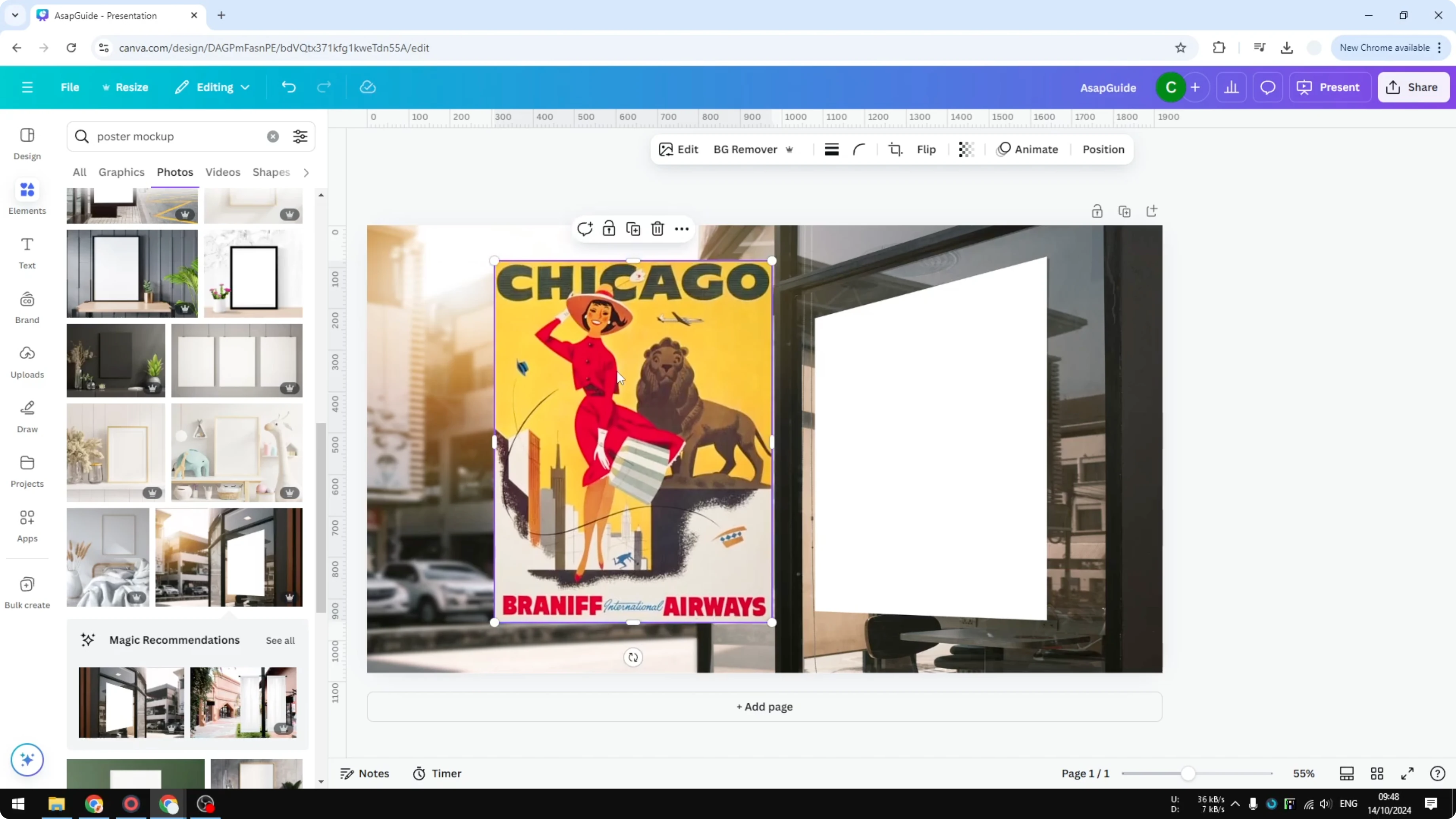The image size is (1456, 819).
Task: Select the Text panel icon
Action: coord(27,253)
